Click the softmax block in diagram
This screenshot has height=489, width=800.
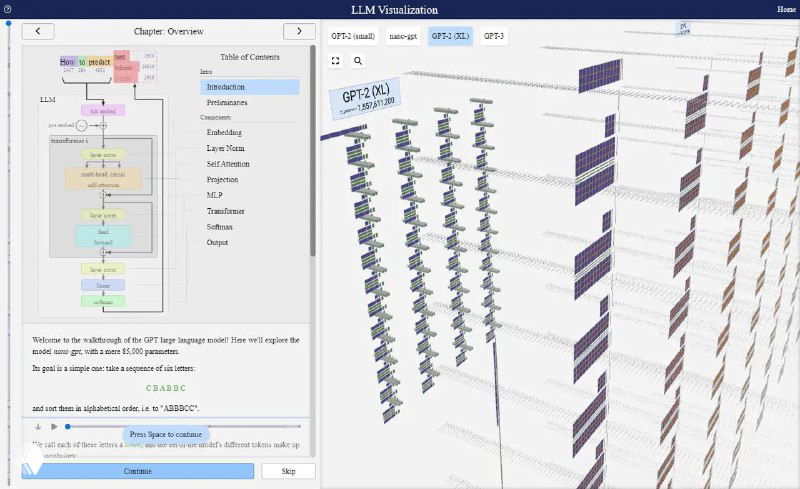point(103,302)
